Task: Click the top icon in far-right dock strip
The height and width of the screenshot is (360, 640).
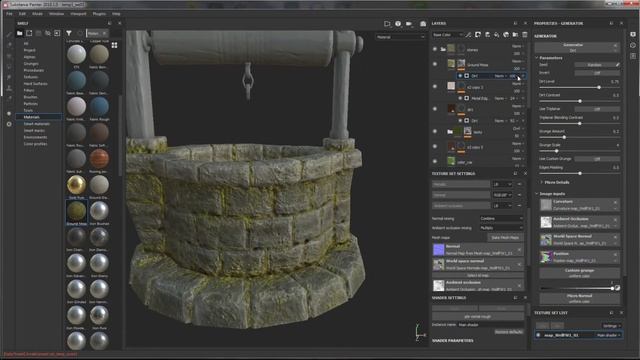Action: pyautogui.click(x=633, y=34)
